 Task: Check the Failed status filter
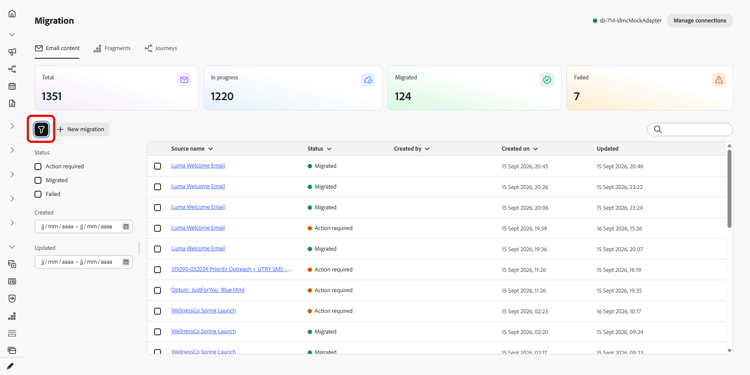38,194
